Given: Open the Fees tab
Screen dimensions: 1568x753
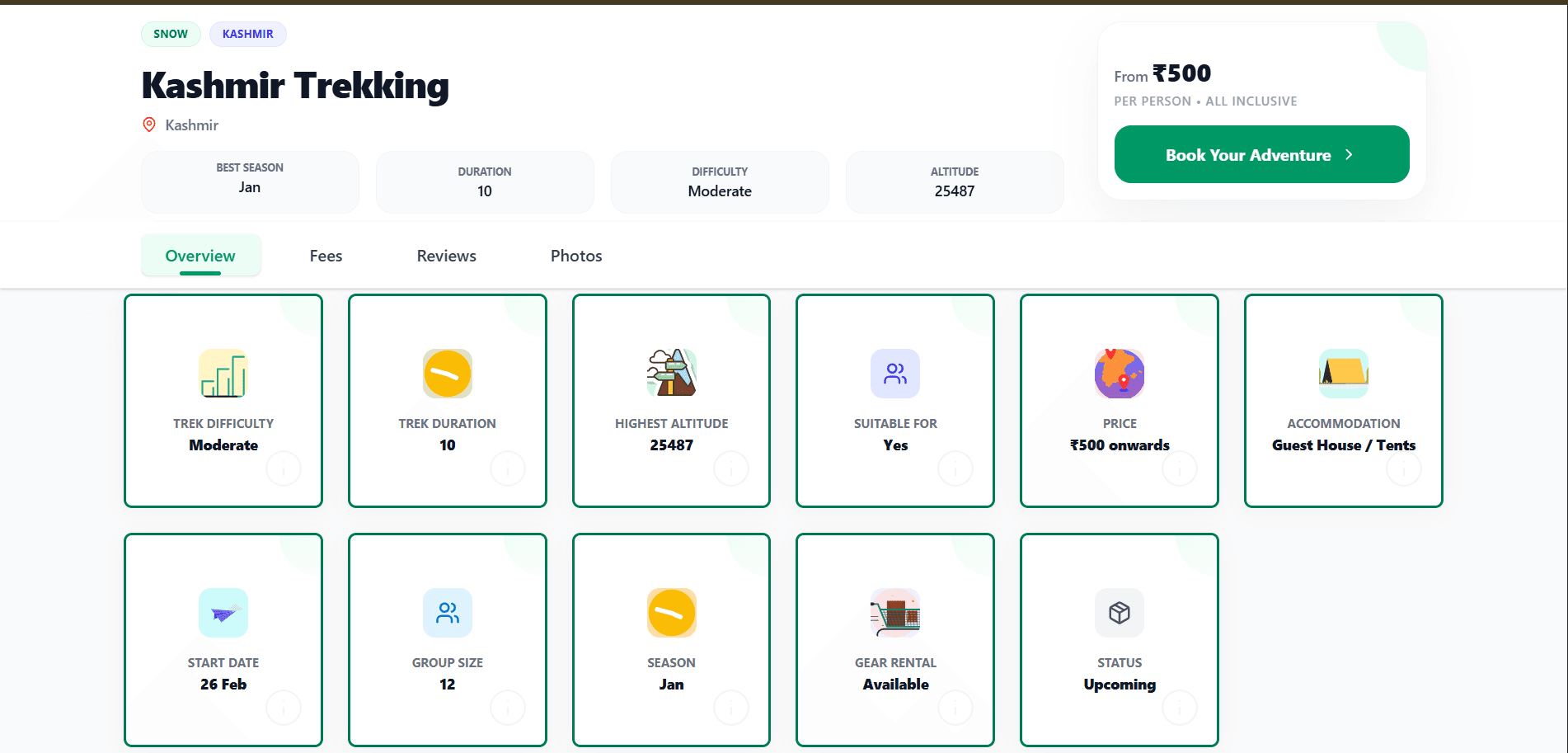Looking at the screenshot, I should [326, 256].
